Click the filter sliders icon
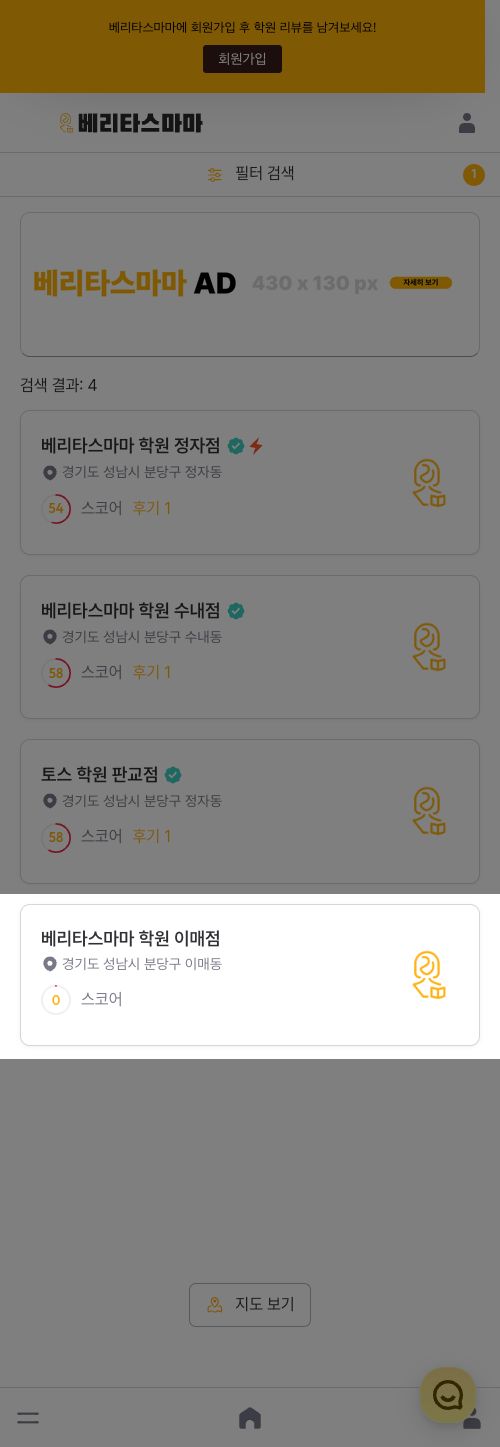 coord(215,174)
